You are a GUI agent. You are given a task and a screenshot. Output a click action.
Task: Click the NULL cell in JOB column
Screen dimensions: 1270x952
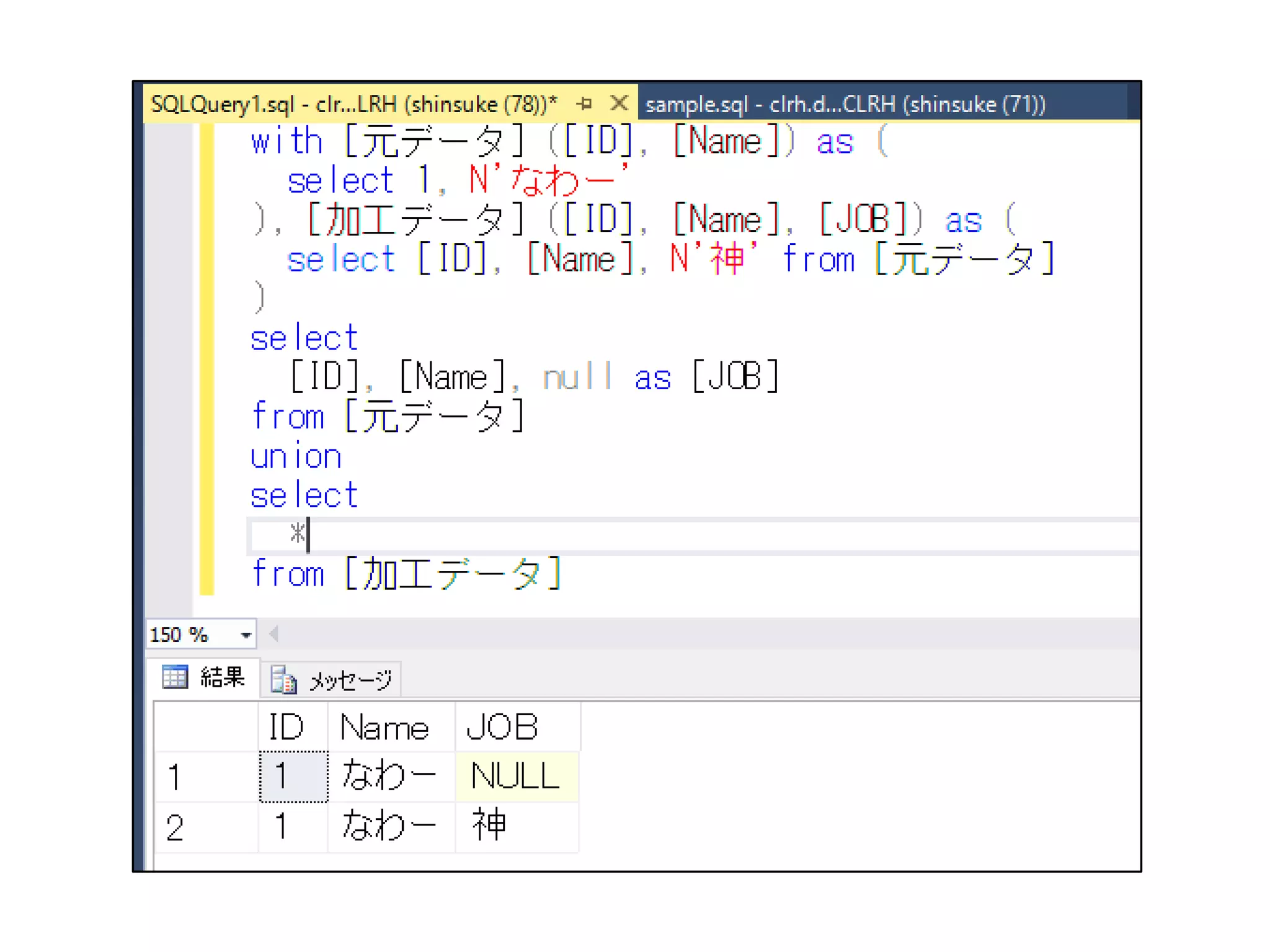point(516,777)
